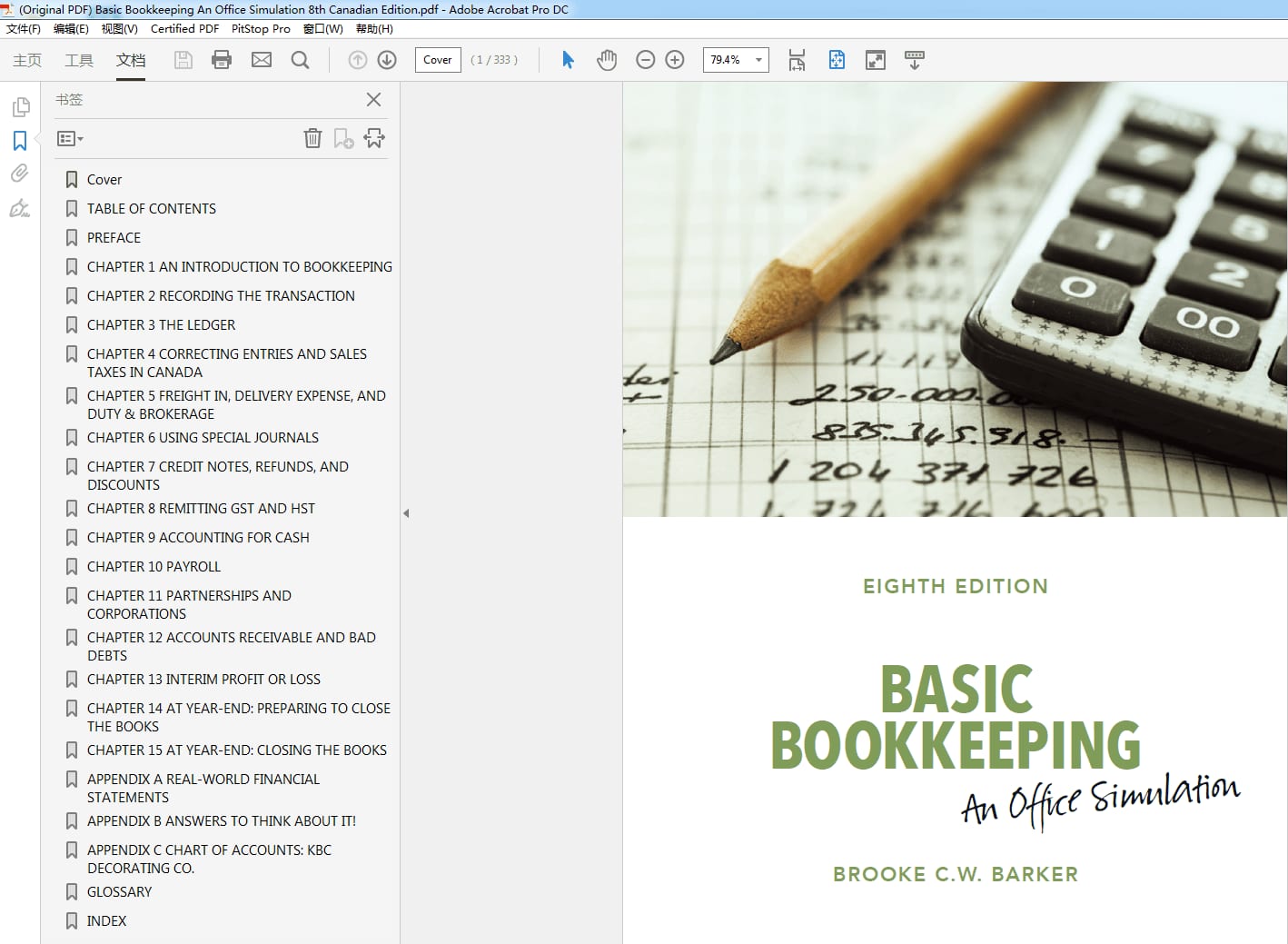The image size is (1288, 944).
Task: Switch to the 工具 tab
Action: pos(79,60)
